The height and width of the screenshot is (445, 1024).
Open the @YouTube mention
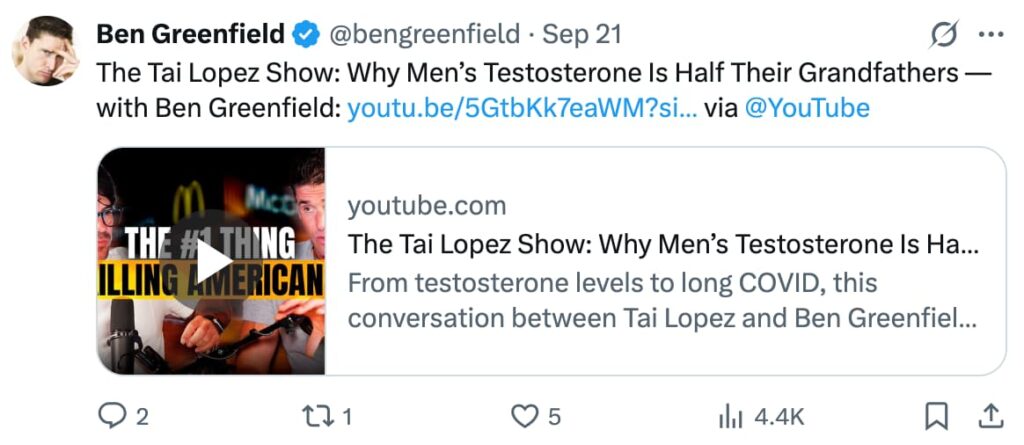pyautogui.click(x=807, y=108)
